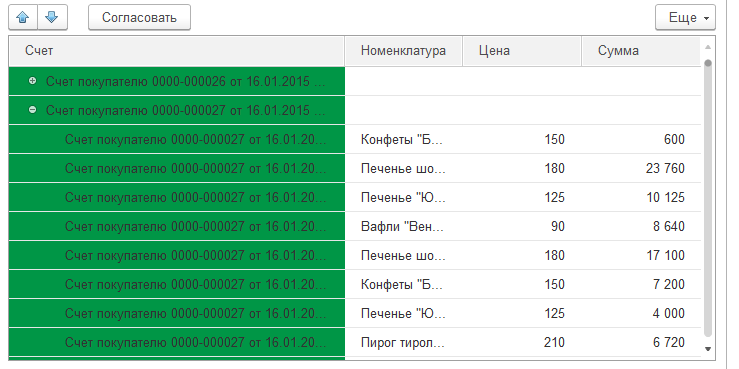
Task: Click sum cell 600
Action: coord(641,139)
